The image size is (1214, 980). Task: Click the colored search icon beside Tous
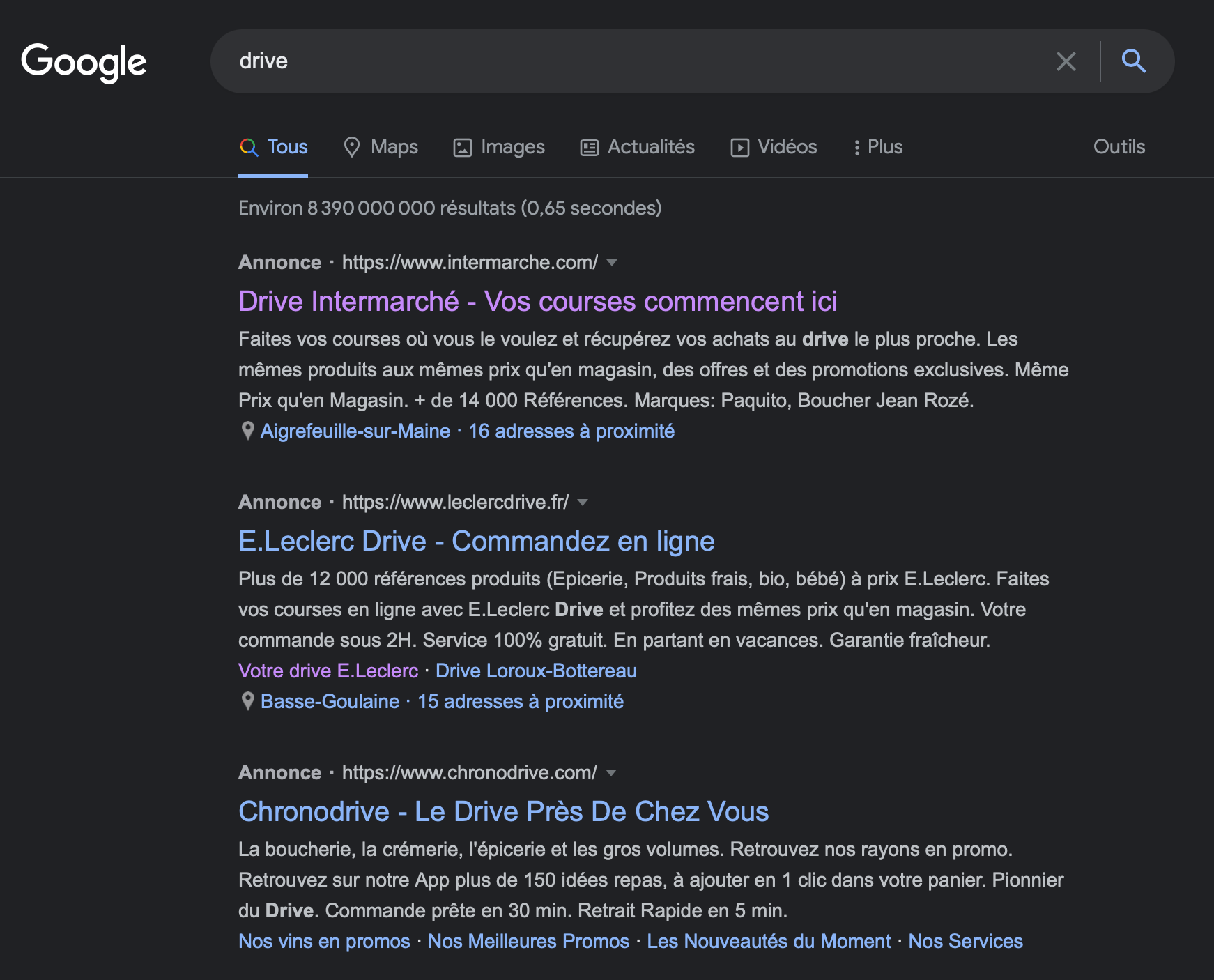pos(249,147)
